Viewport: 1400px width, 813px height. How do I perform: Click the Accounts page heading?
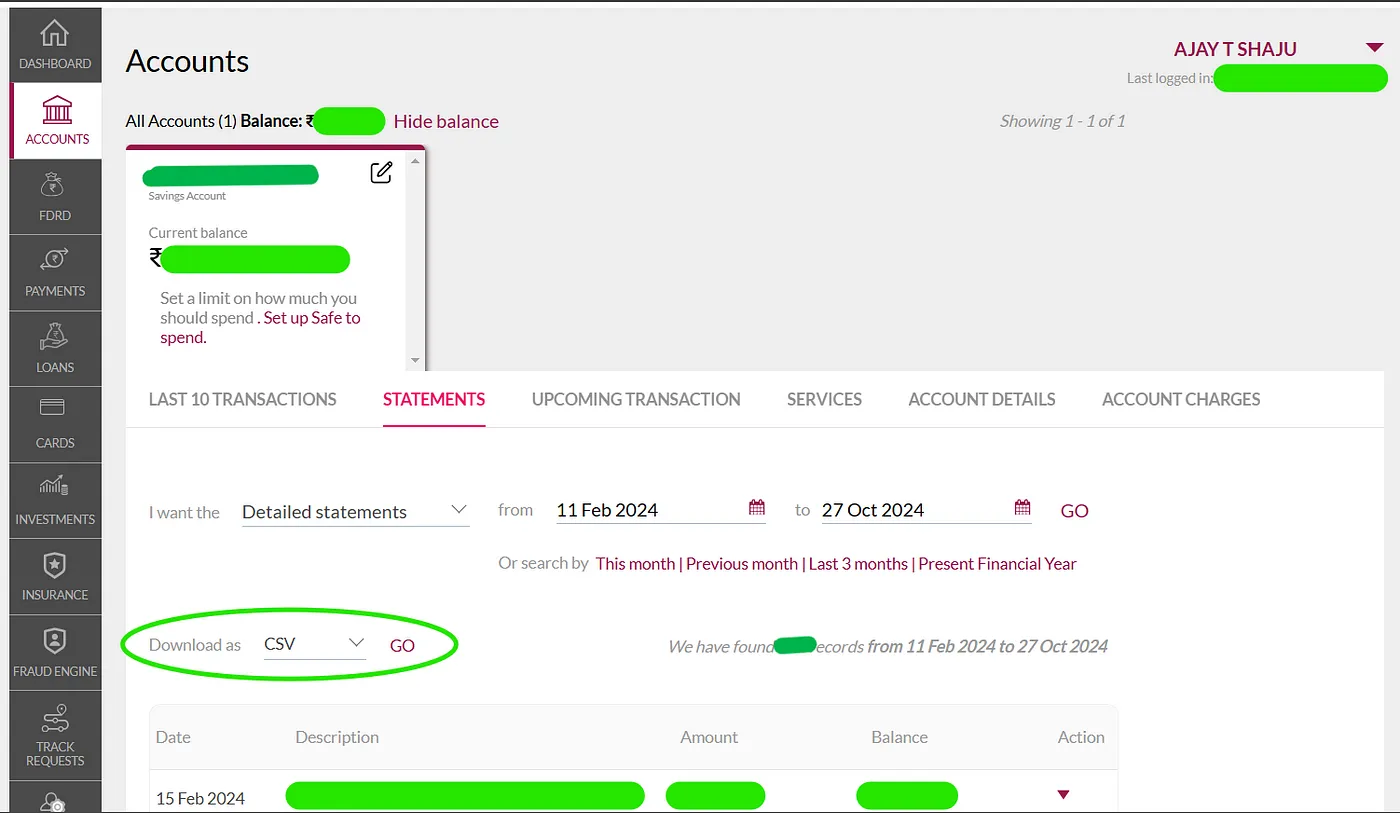pyautogui.click(x=187, y=61)
